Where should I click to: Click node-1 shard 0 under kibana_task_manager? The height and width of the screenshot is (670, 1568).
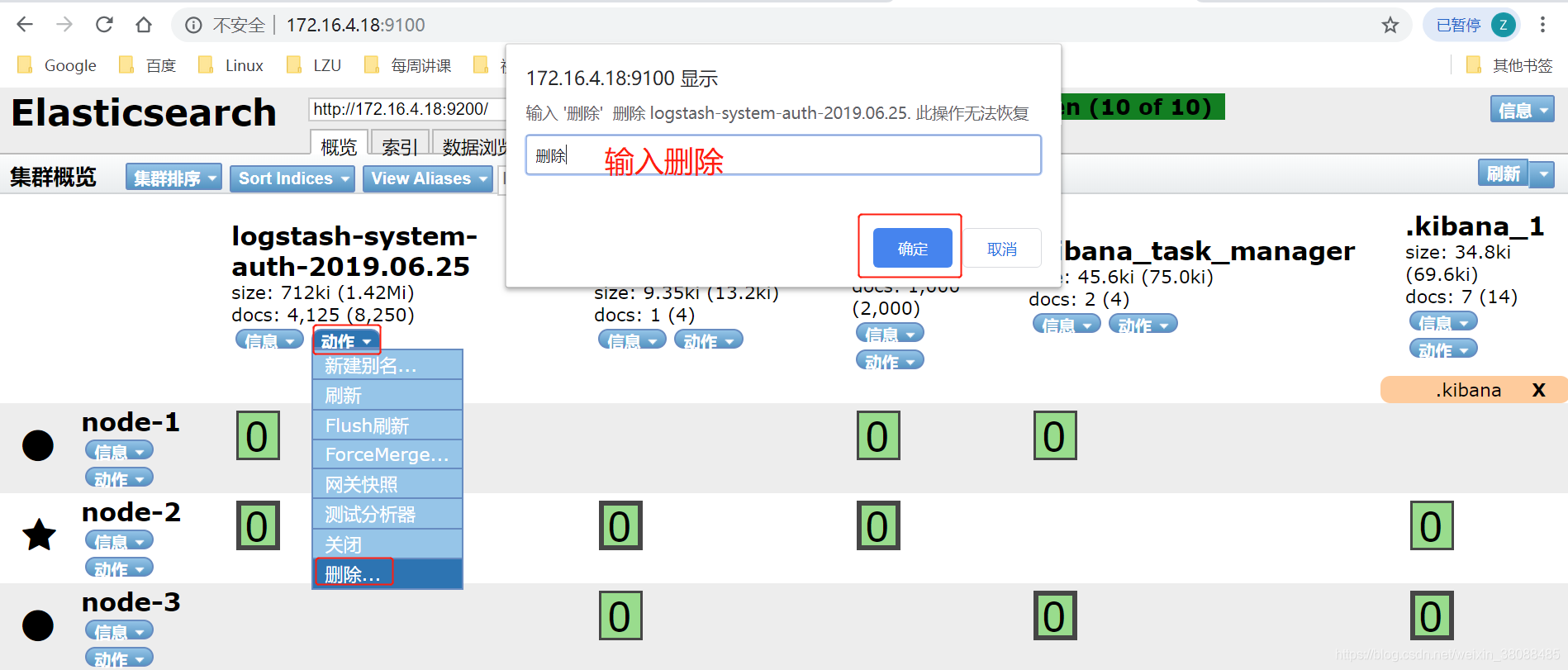pyautogui.click(x=1055, y=435)
